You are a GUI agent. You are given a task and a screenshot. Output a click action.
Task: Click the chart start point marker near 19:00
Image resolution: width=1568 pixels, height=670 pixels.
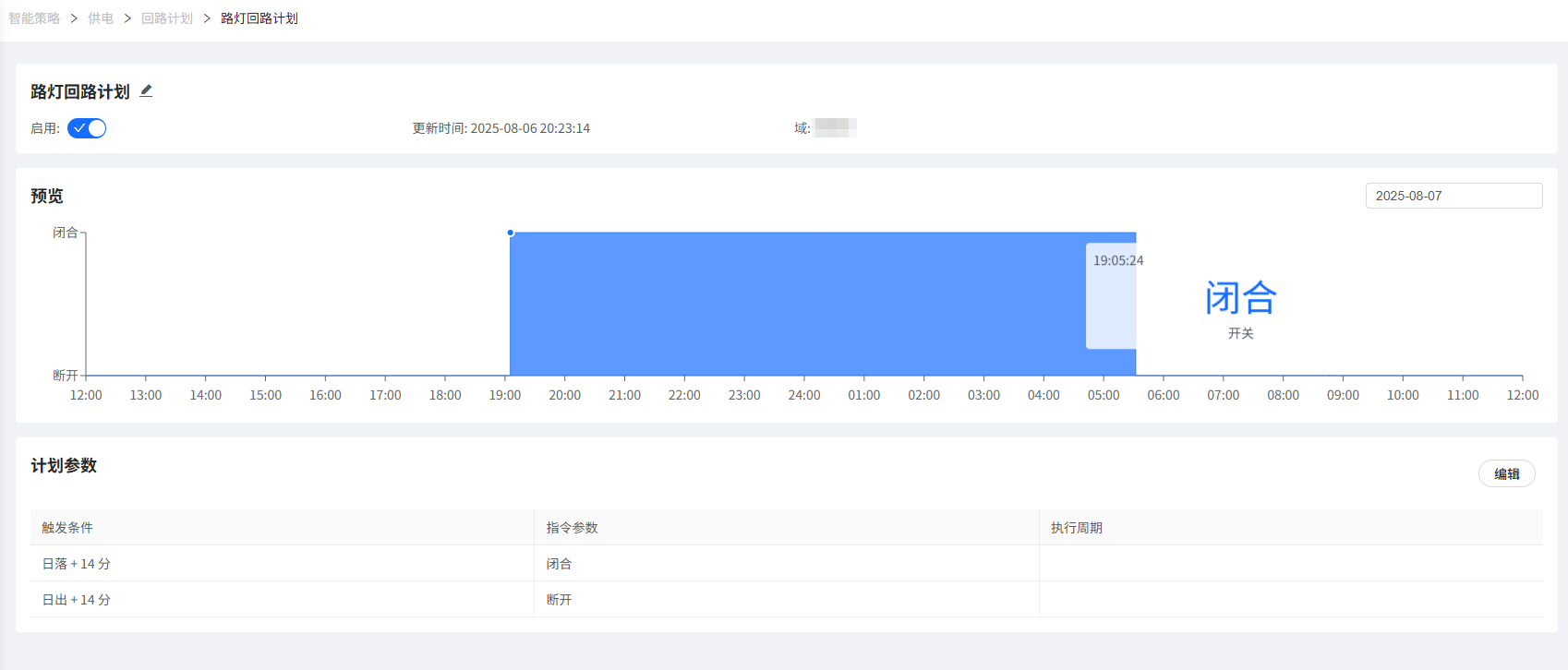[510, 233]
